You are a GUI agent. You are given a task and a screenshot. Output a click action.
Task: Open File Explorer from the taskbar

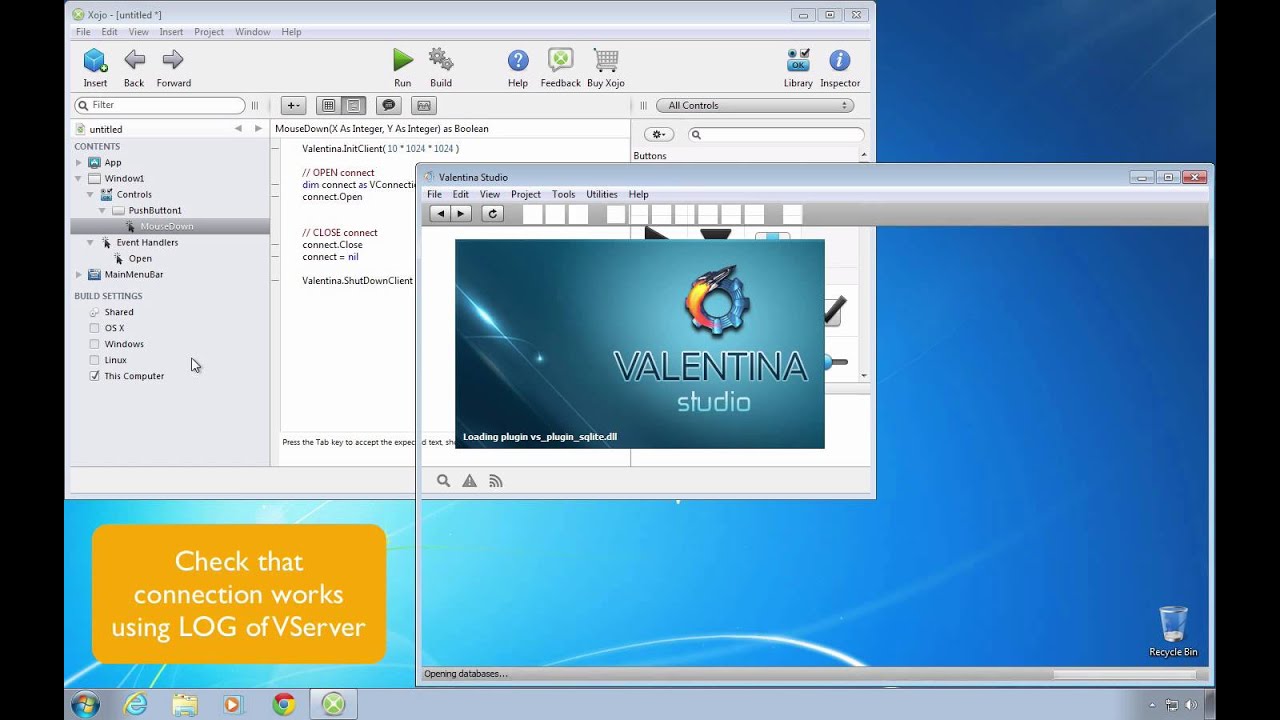point(185,705)
